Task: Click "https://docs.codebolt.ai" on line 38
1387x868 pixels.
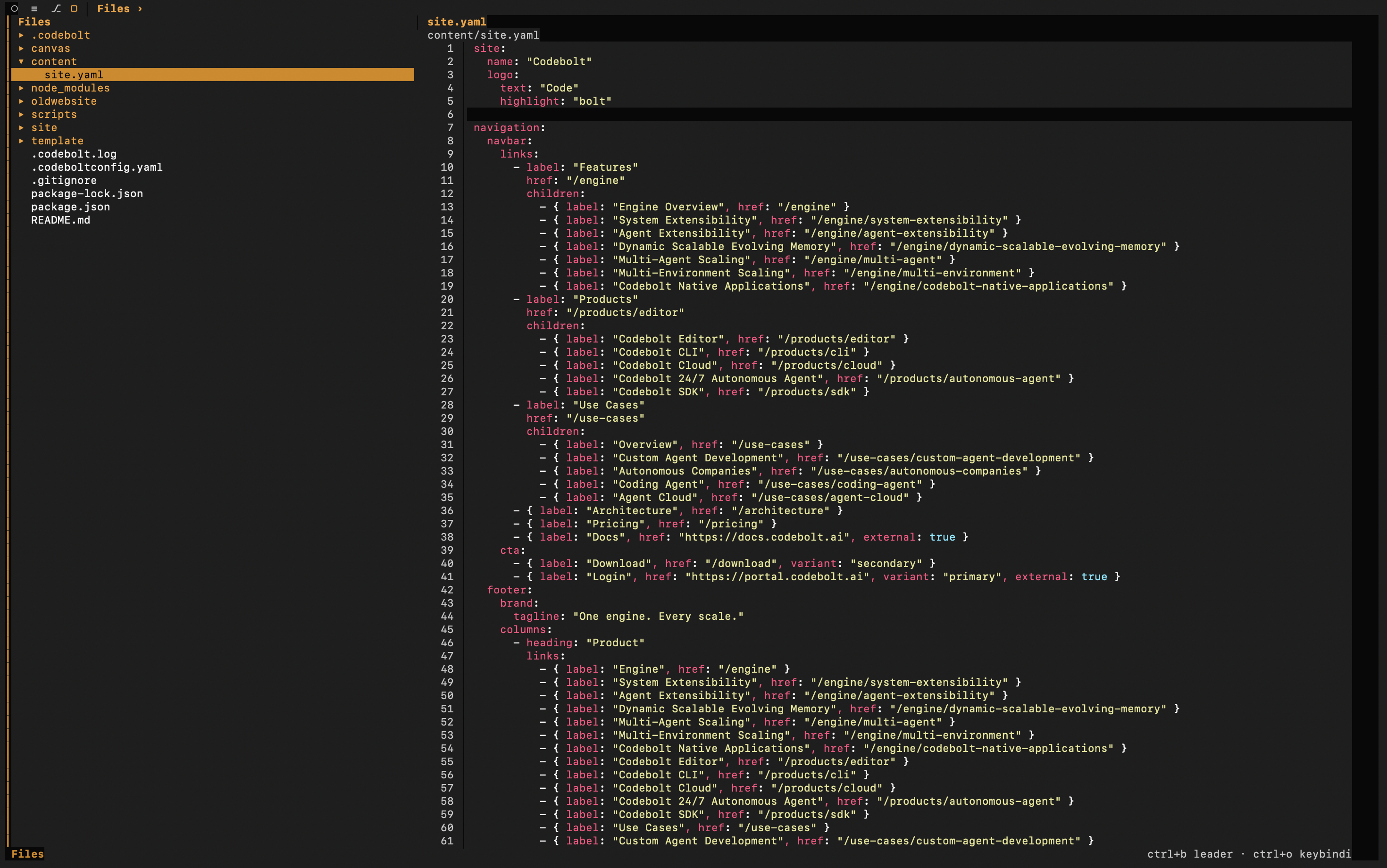Action: tap(763, 537)
